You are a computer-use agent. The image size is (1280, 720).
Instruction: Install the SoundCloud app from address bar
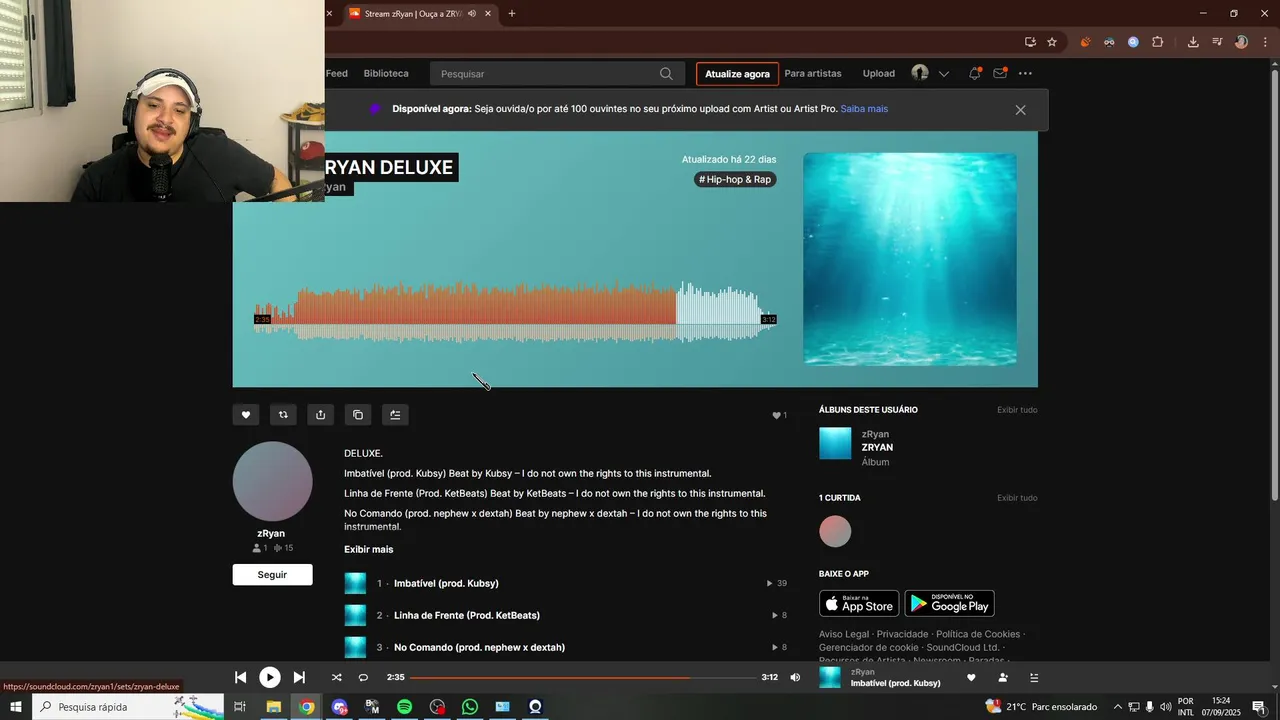[1030, 42]
